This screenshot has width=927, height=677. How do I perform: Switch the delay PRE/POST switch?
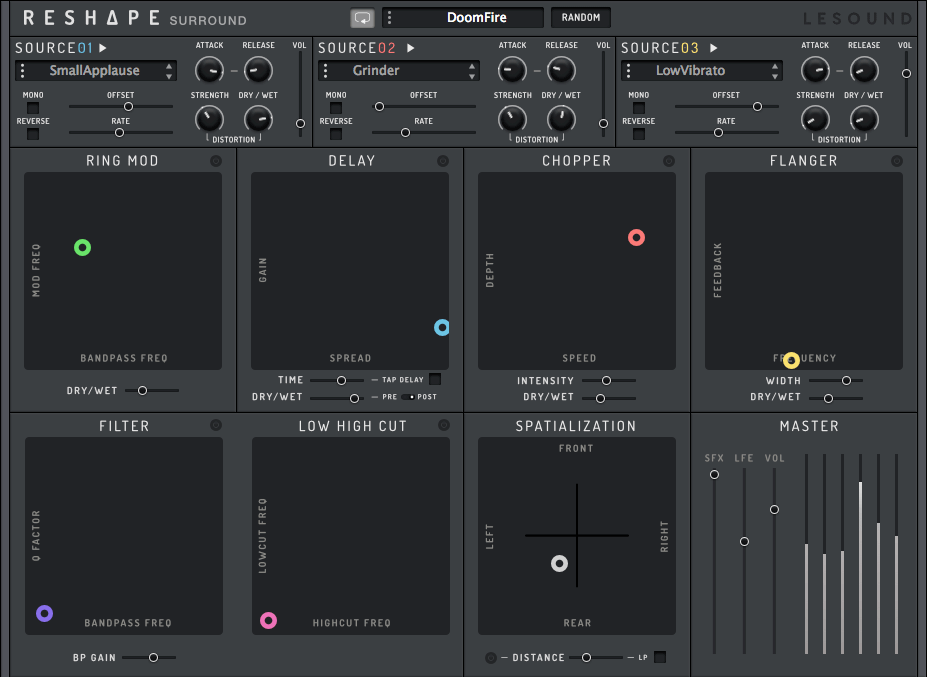click(408, 397)
